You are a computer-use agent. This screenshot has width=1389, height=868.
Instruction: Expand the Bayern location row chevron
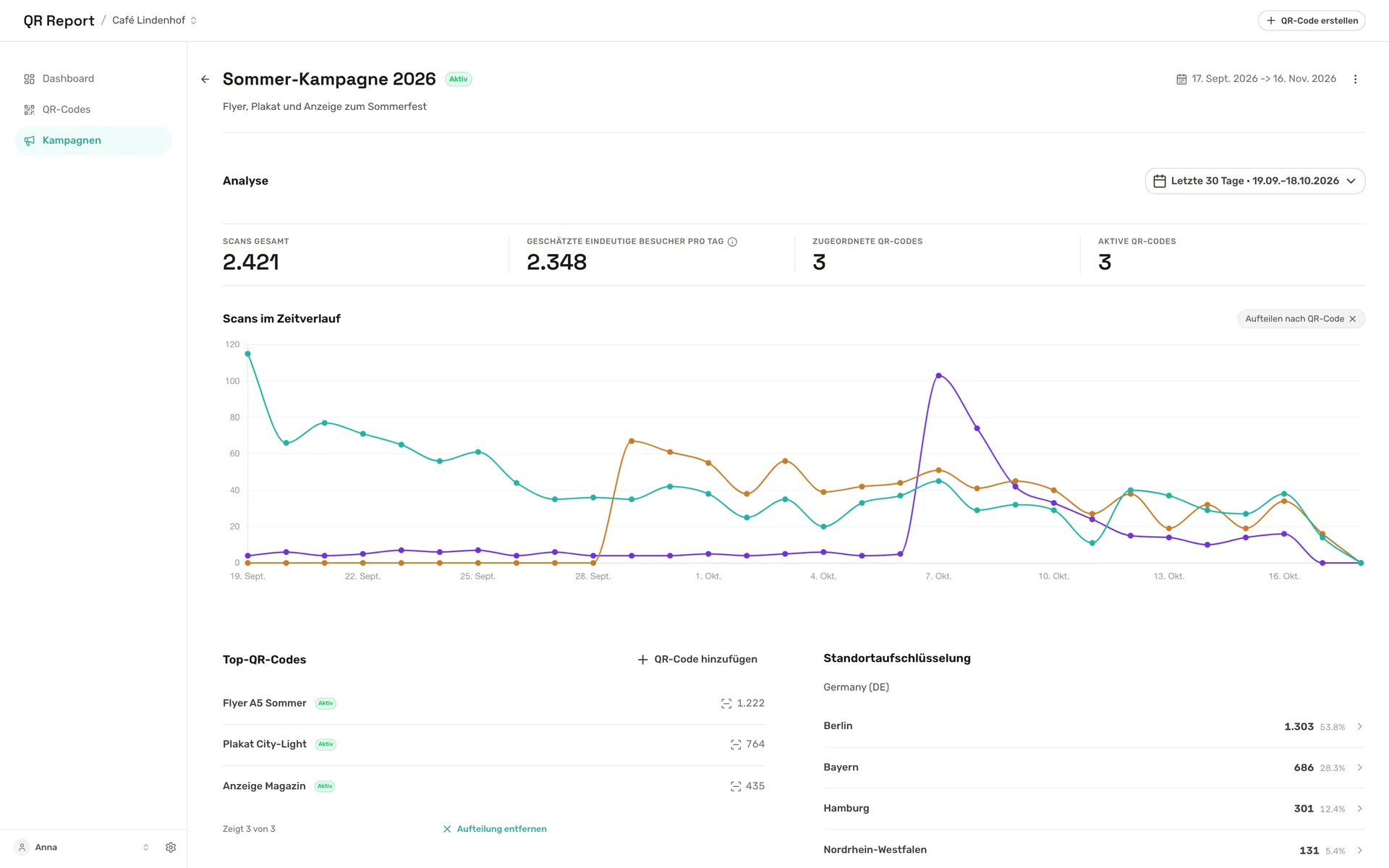(1359, 767)
